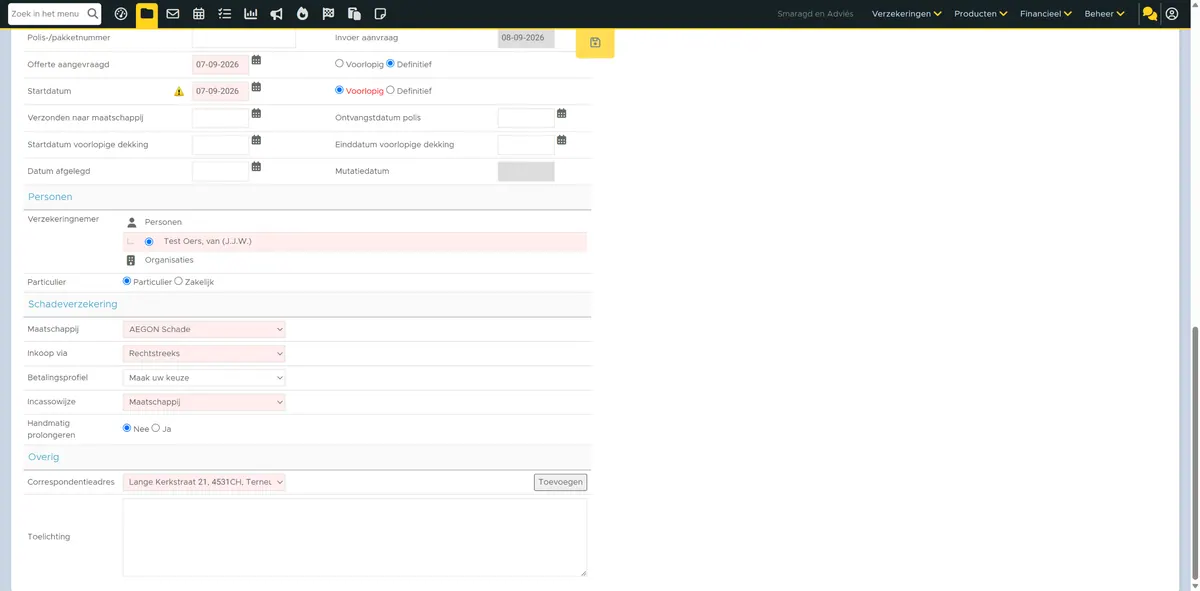This screenshot has width=1200, height=591.
Task: Open the megaphone icon
Action: tap(276, 14)
